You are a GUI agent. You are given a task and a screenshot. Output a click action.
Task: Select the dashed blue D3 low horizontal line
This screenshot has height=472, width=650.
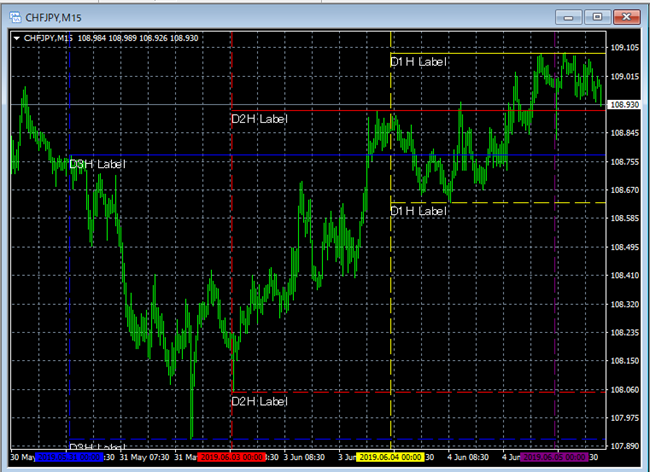tap(337, 439)
